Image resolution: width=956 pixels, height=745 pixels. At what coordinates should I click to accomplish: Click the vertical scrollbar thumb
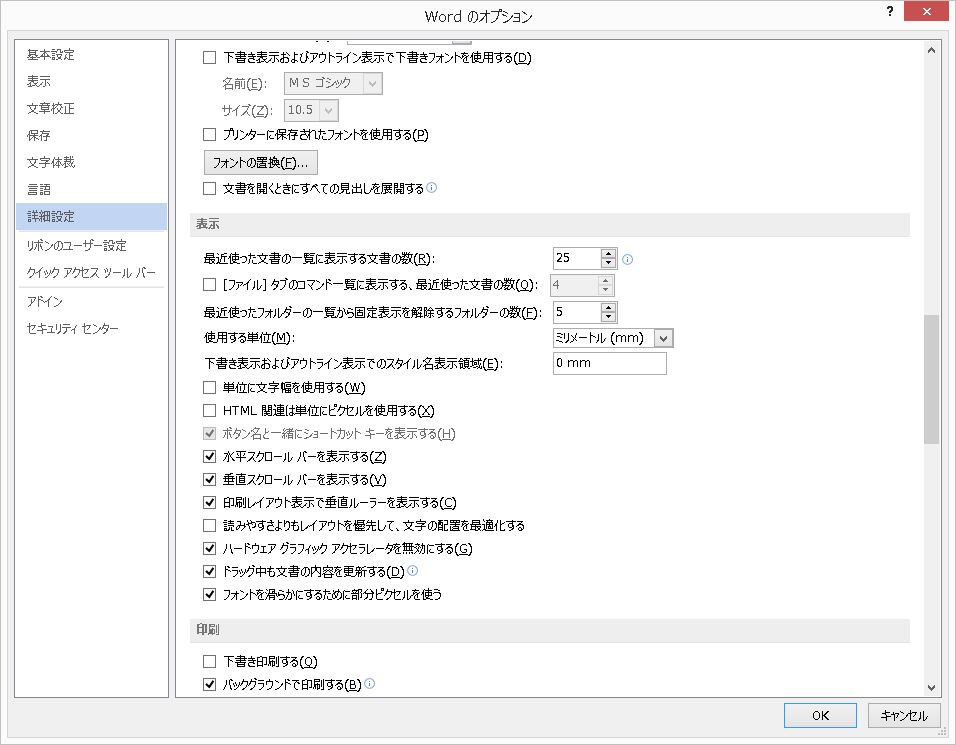(x=931, y=379)
